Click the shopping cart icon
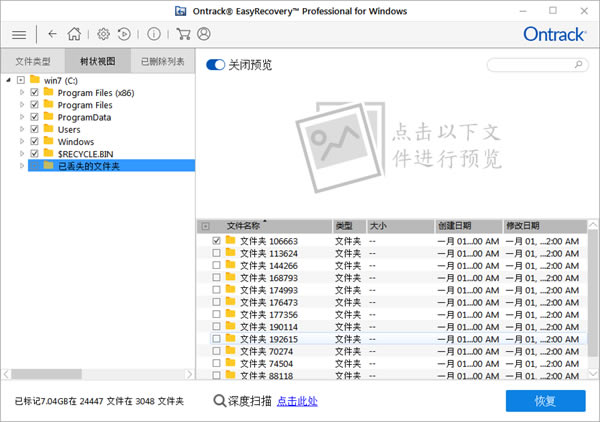 pyautogui.click(x=182, y=34)
